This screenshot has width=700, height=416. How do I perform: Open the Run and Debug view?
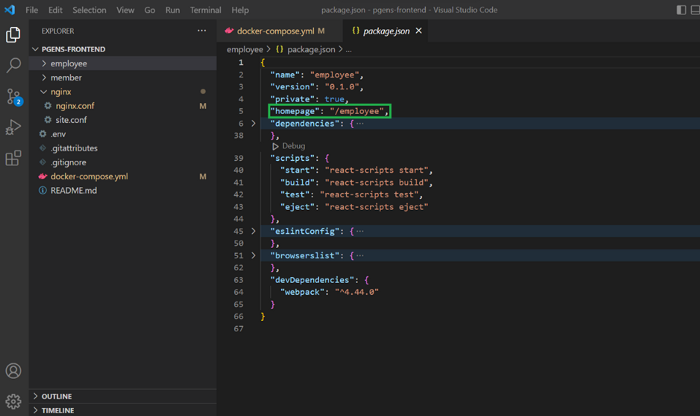click(x=13, y=127)
